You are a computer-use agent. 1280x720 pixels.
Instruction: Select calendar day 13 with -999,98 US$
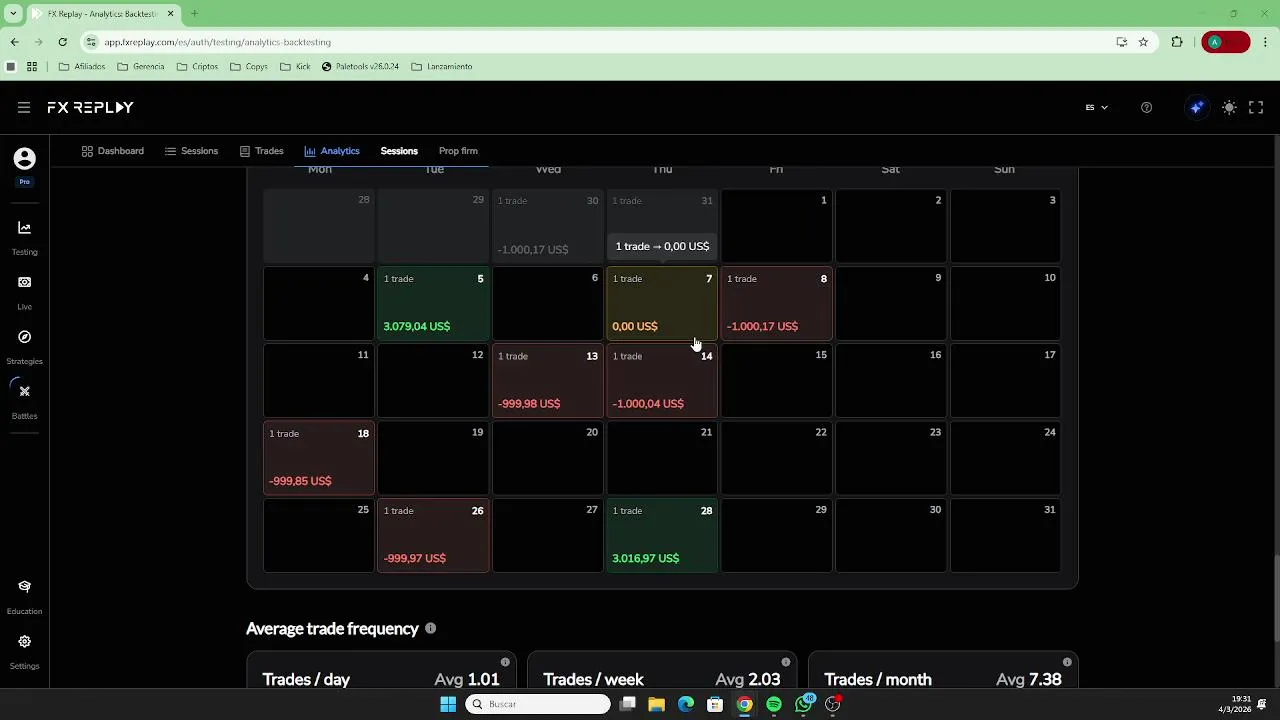[x=548, y=380]
